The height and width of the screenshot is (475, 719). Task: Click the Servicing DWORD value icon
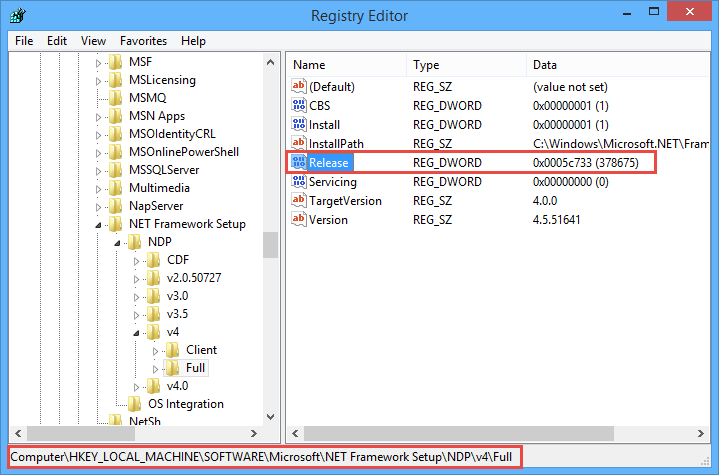[x=298, y=182]
